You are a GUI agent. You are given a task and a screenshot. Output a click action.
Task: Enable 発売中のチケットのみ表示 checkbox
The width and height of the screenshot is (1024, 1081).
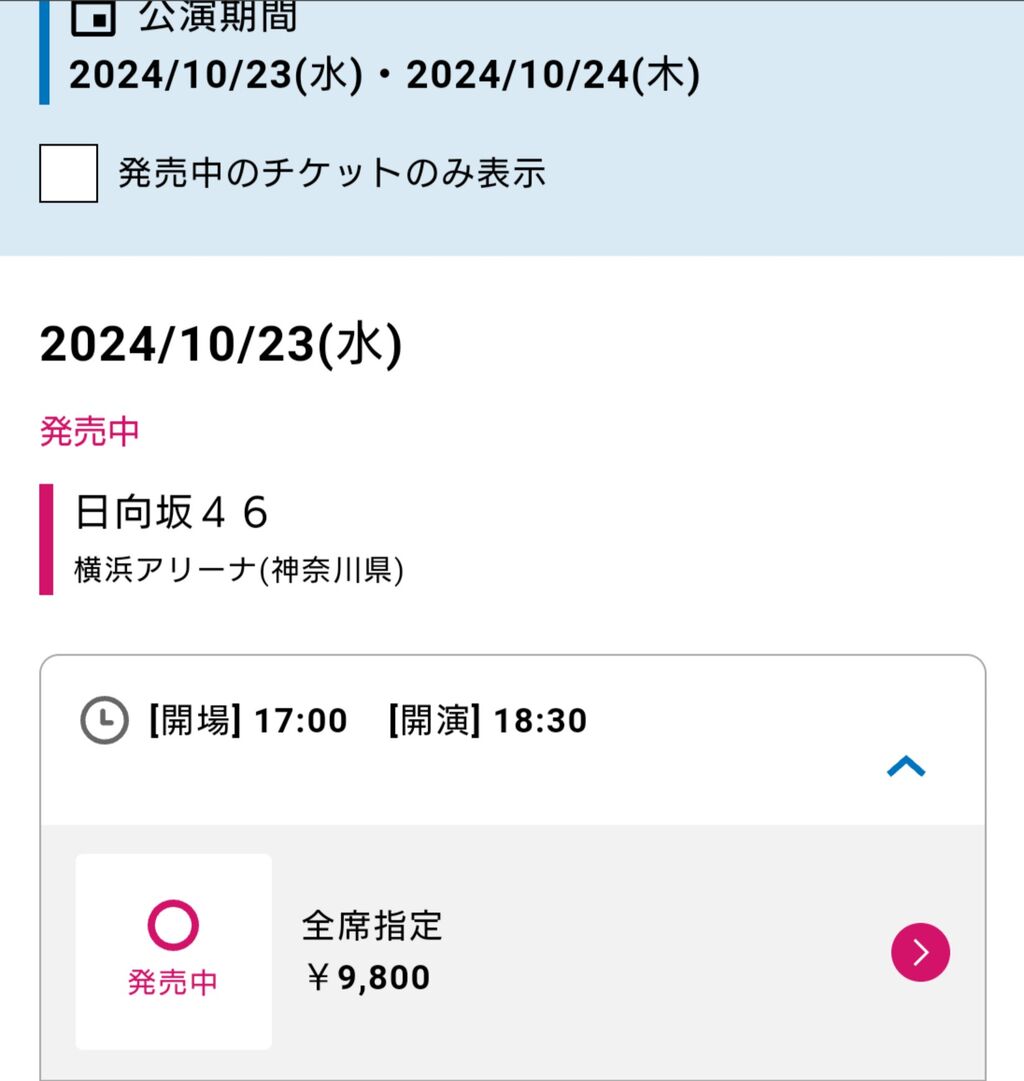pyautogui.click(x=68, y=173)
